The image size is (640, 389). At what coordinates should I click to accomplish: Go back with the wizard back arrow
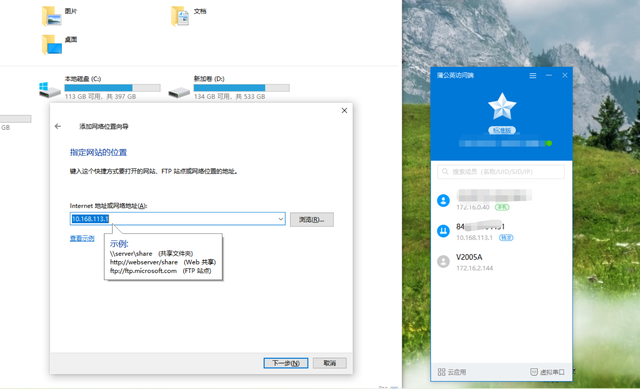pos(58,127)
